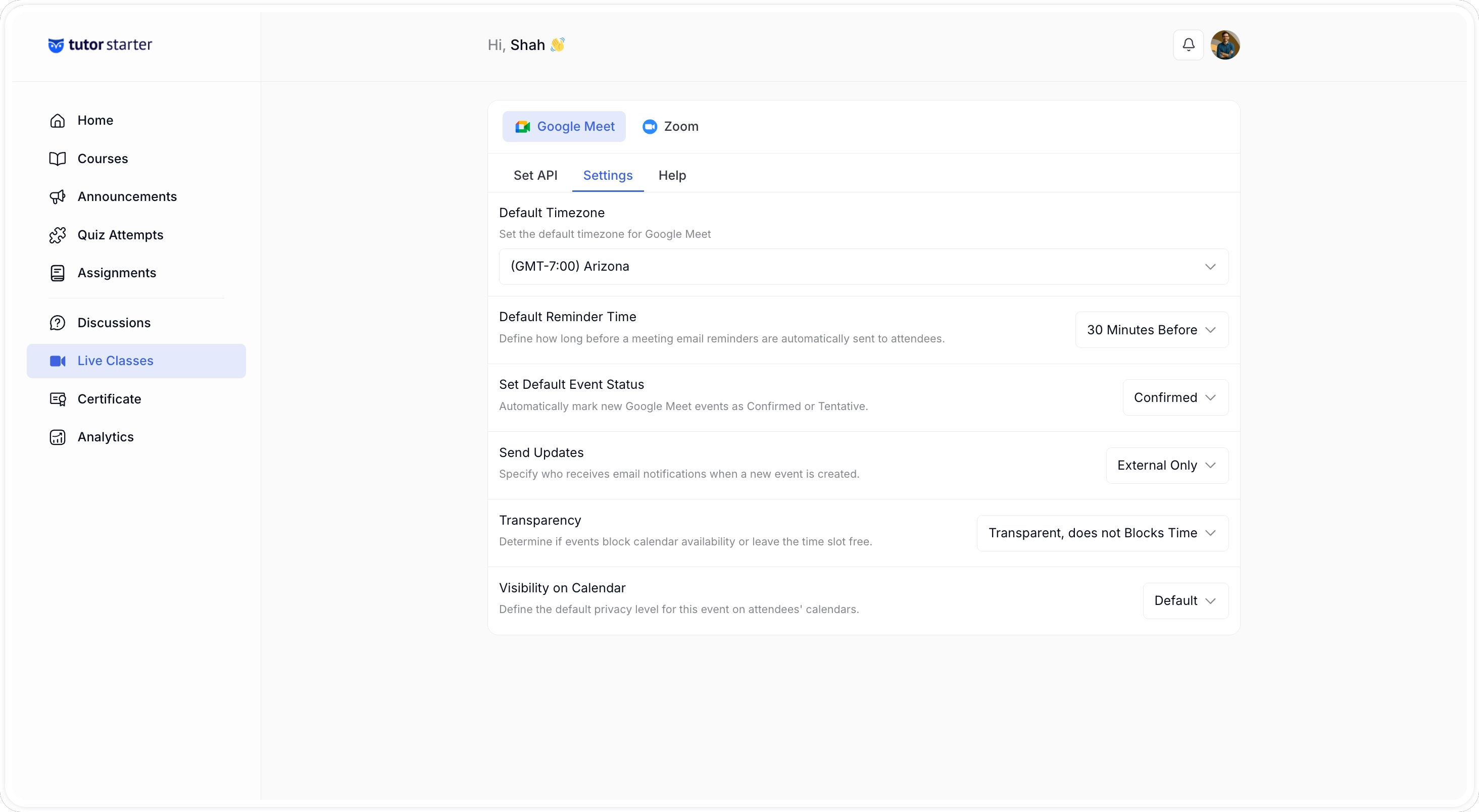View Analytics page
Screen dimensions: 1479x812
pyautogui.click(x=137, y=437)
